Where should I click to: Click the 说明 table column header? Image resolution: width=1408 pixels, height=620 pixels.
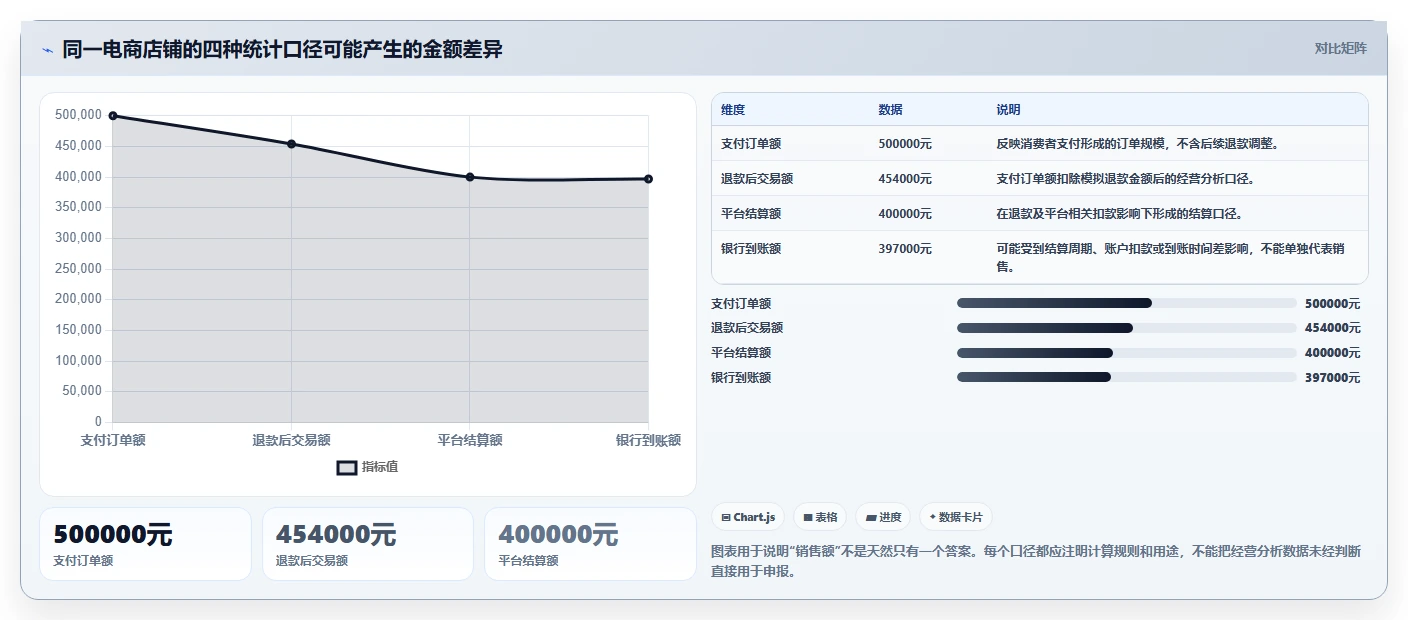(x=1008, y=110)
